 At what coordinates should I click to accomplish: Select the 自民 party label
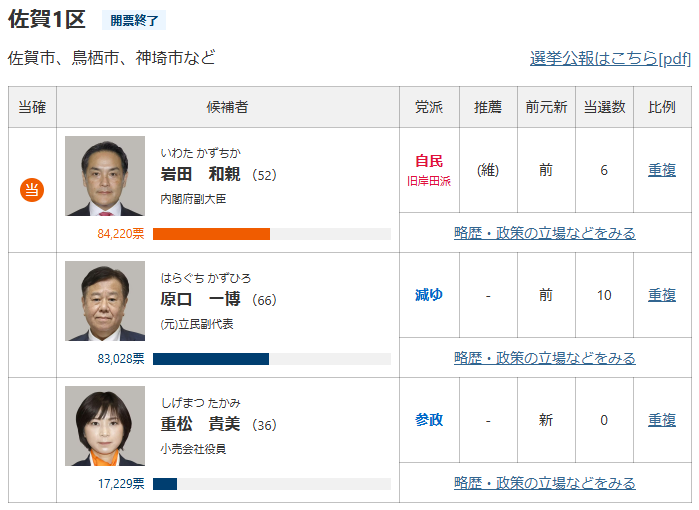[429, 161]
